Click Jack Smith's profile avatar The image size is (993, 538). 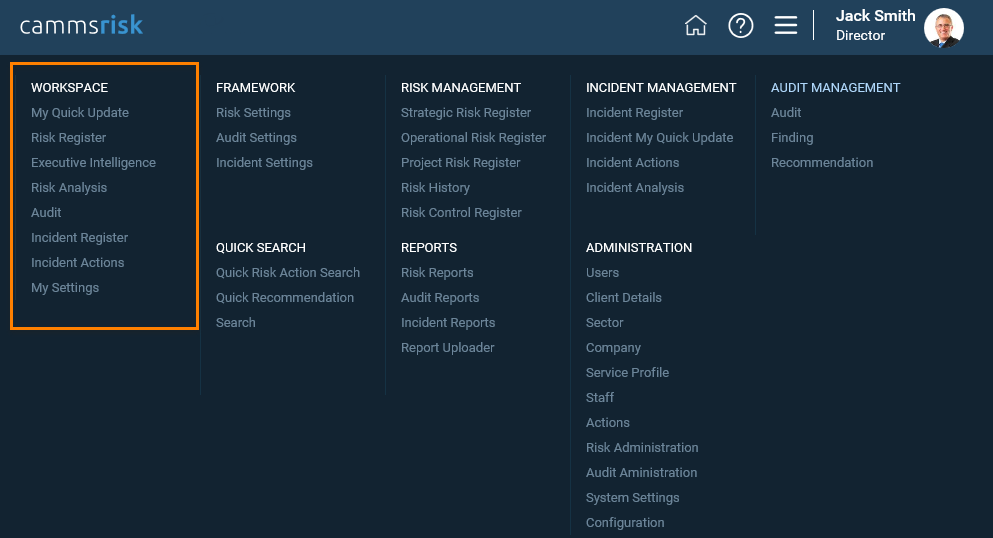click(944, 28)
